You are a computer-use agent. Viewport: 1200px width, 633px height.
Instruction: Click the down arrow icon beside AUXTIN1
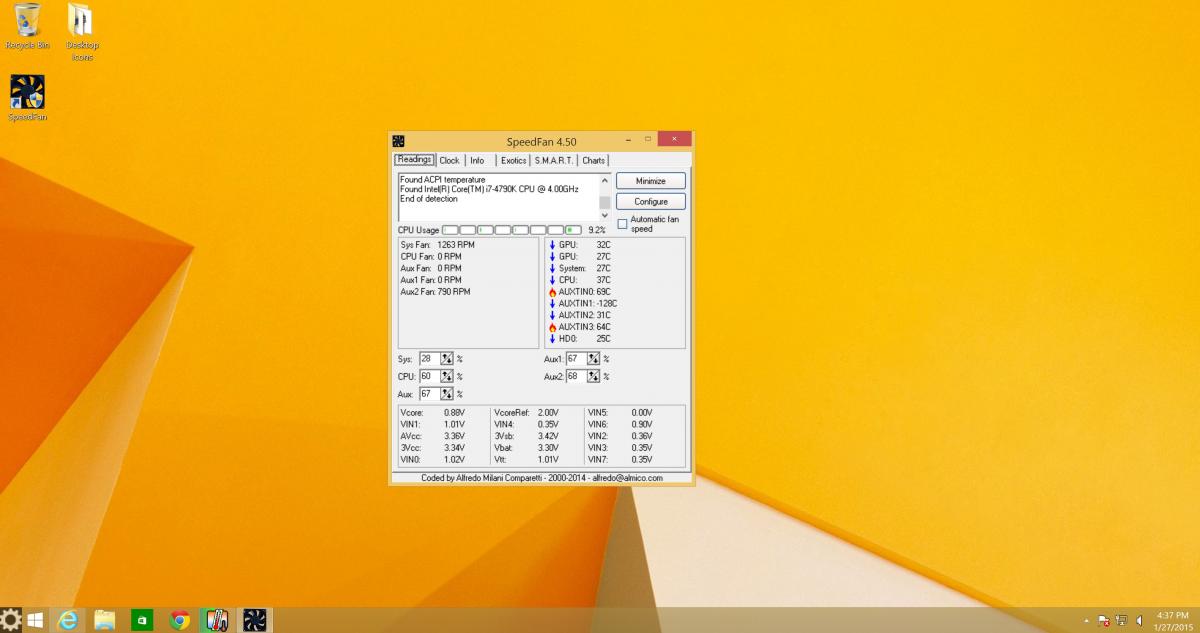click(x=552, y=303)
